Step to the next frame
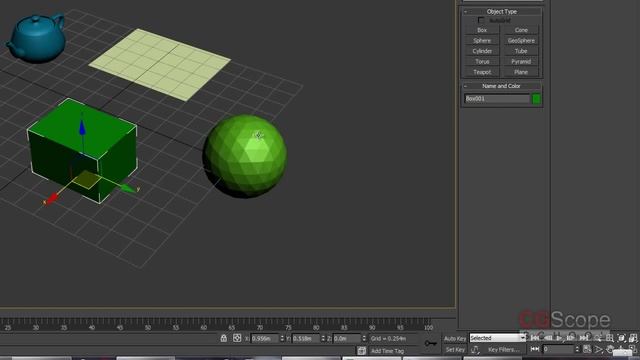 571,338
